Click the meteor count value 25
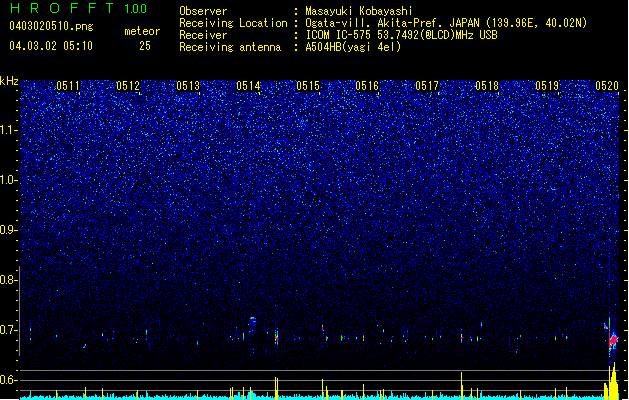629x400 pixels. tap(145, 46)
